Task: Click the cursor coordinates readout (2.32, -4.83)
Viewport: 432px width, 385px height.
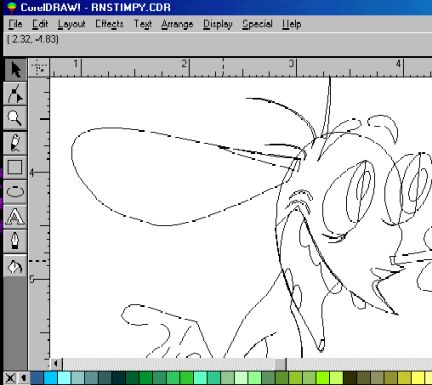Action: [x=33, y=39]
